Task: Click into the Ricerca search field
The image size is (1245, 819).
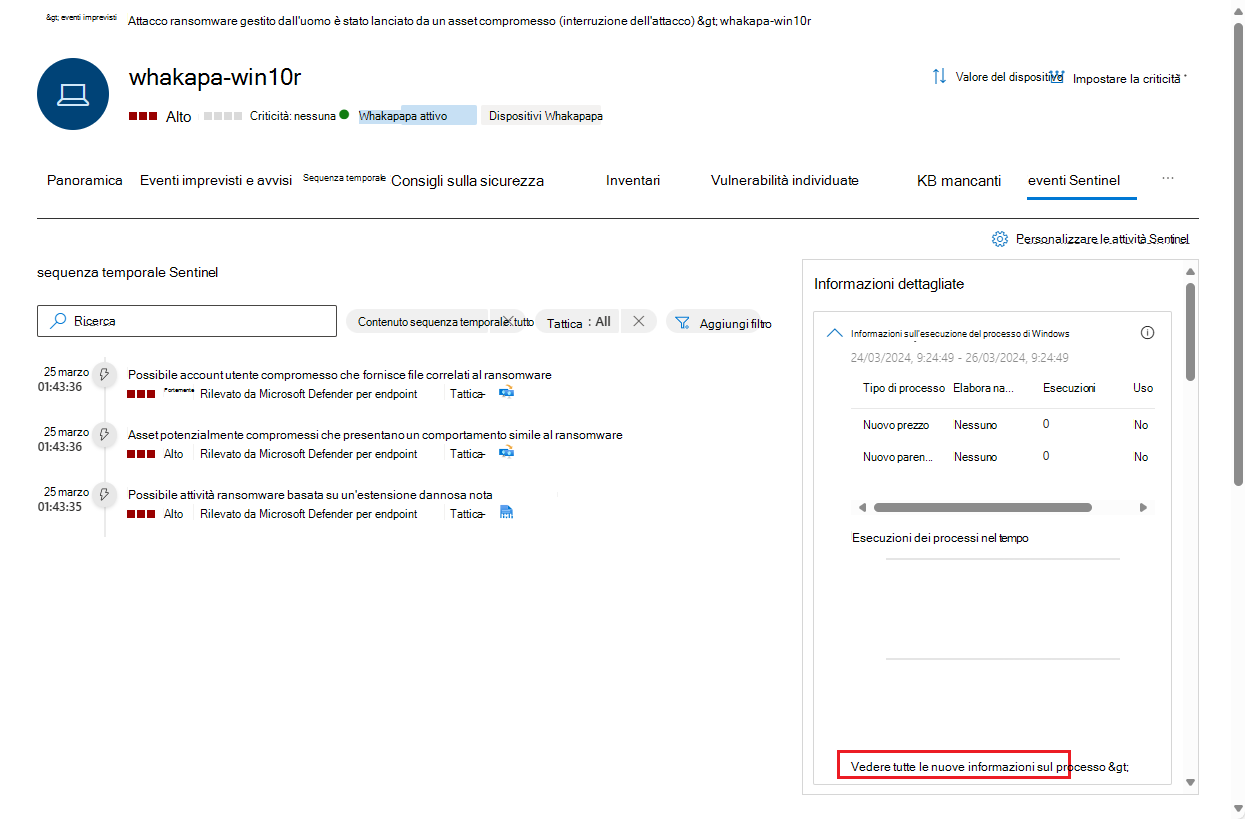Action: pyautogui.click(x=187, y=321)
